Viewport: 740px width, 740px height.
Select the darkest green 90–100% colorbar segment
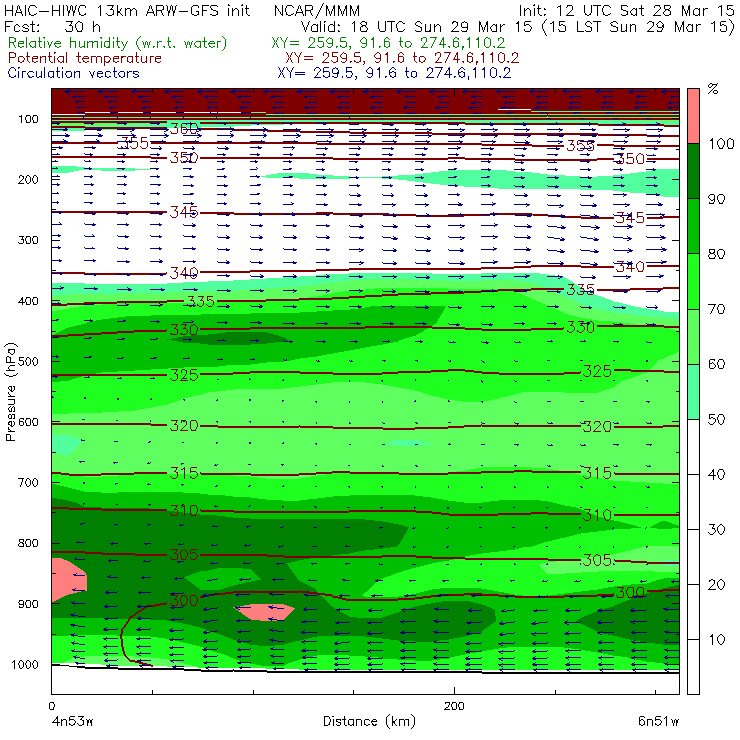click(693, 171)
